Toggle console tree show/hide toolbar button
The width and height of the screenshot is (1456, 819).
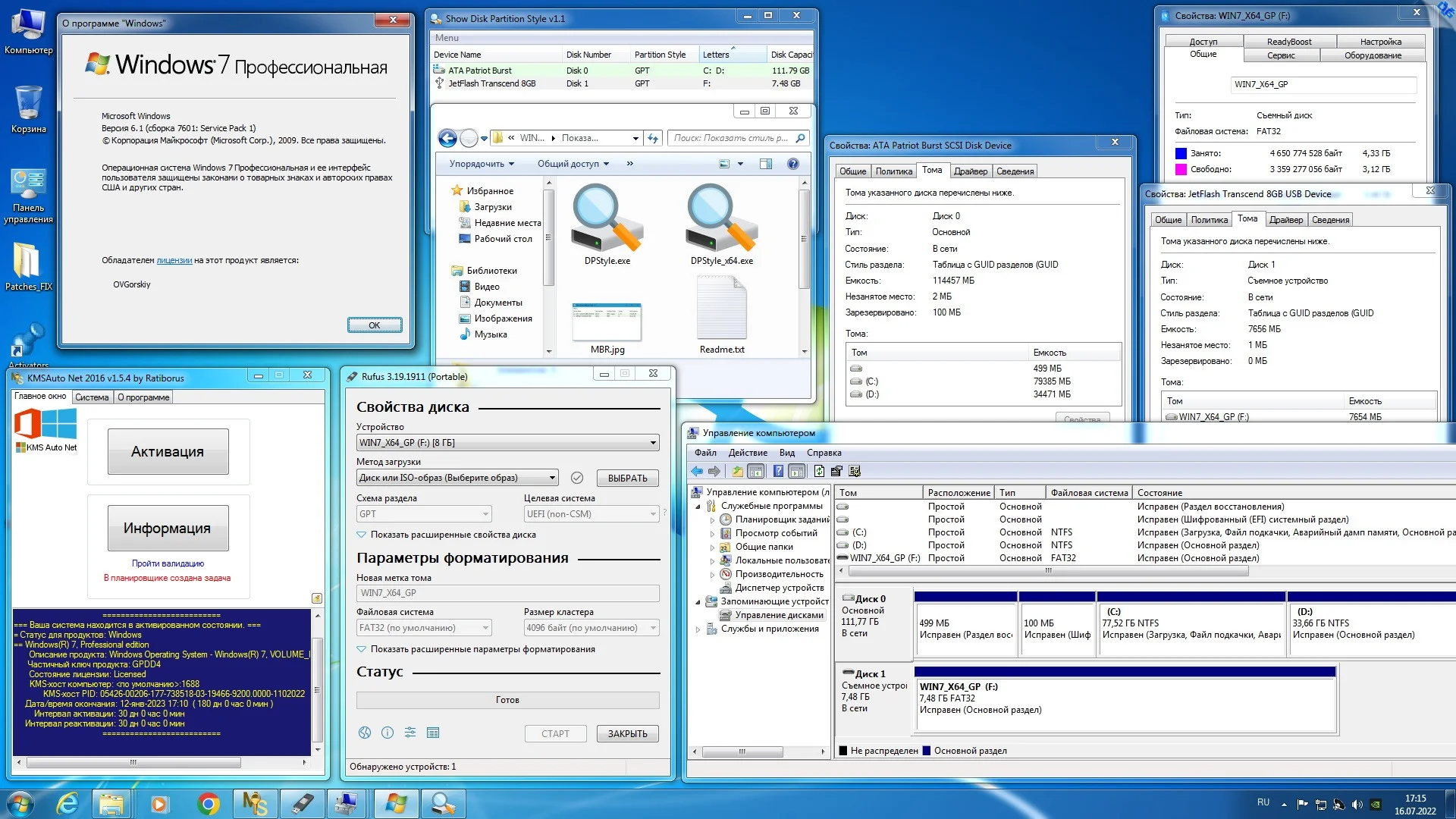pyautogui.click(x=756, y=472)
